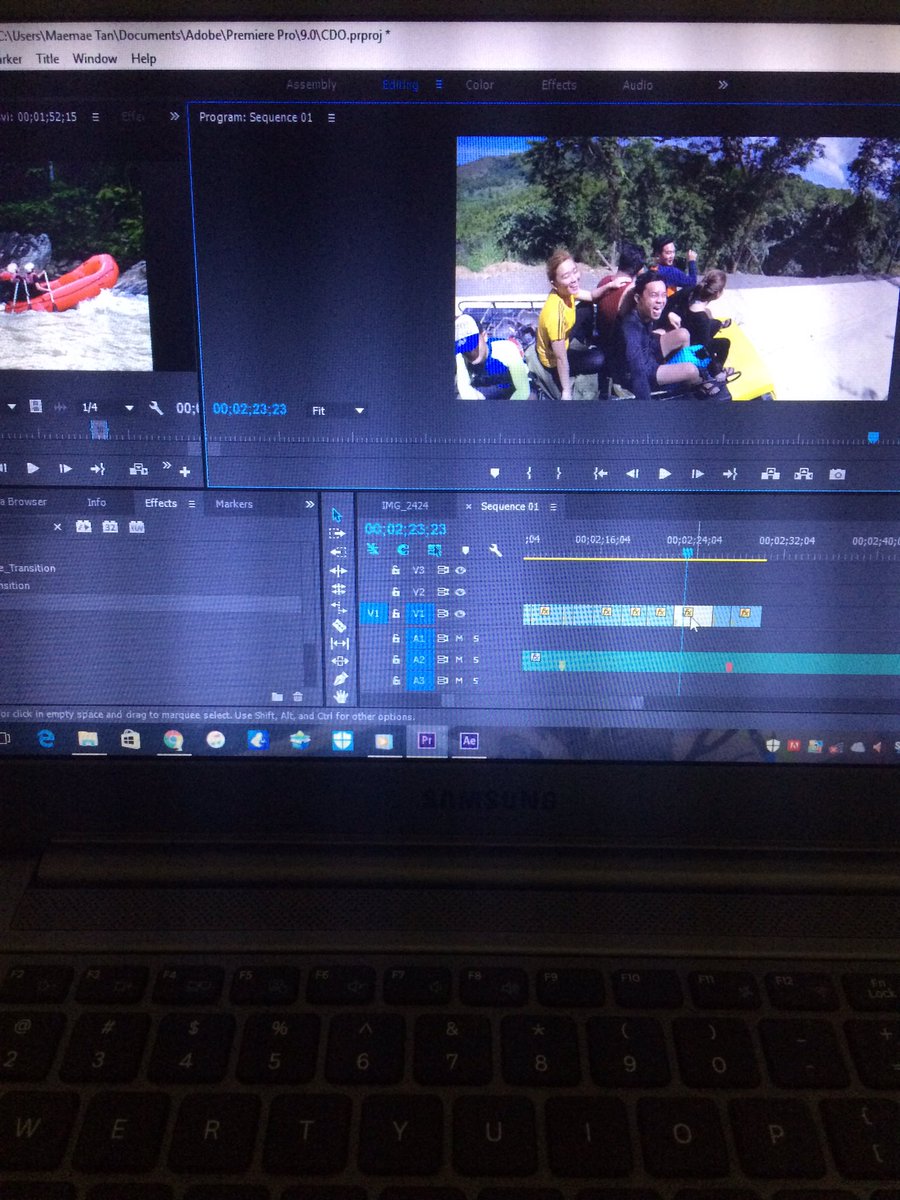The width and height of the screenshot is (900, 1200).
Task: Toggle lock on track V3
Action: [x=396, y=570]
